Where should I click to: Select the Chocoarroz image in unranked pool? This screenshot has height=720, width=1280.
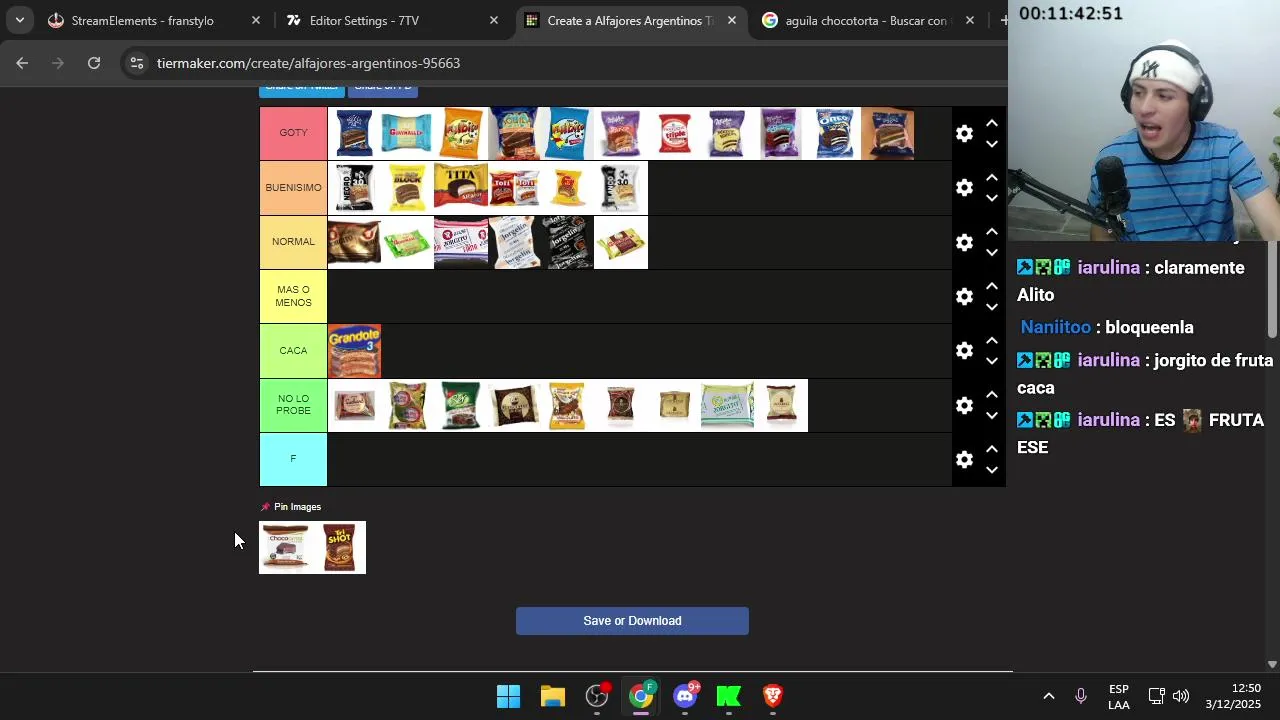pyautogui.click(x=286, y=548)
